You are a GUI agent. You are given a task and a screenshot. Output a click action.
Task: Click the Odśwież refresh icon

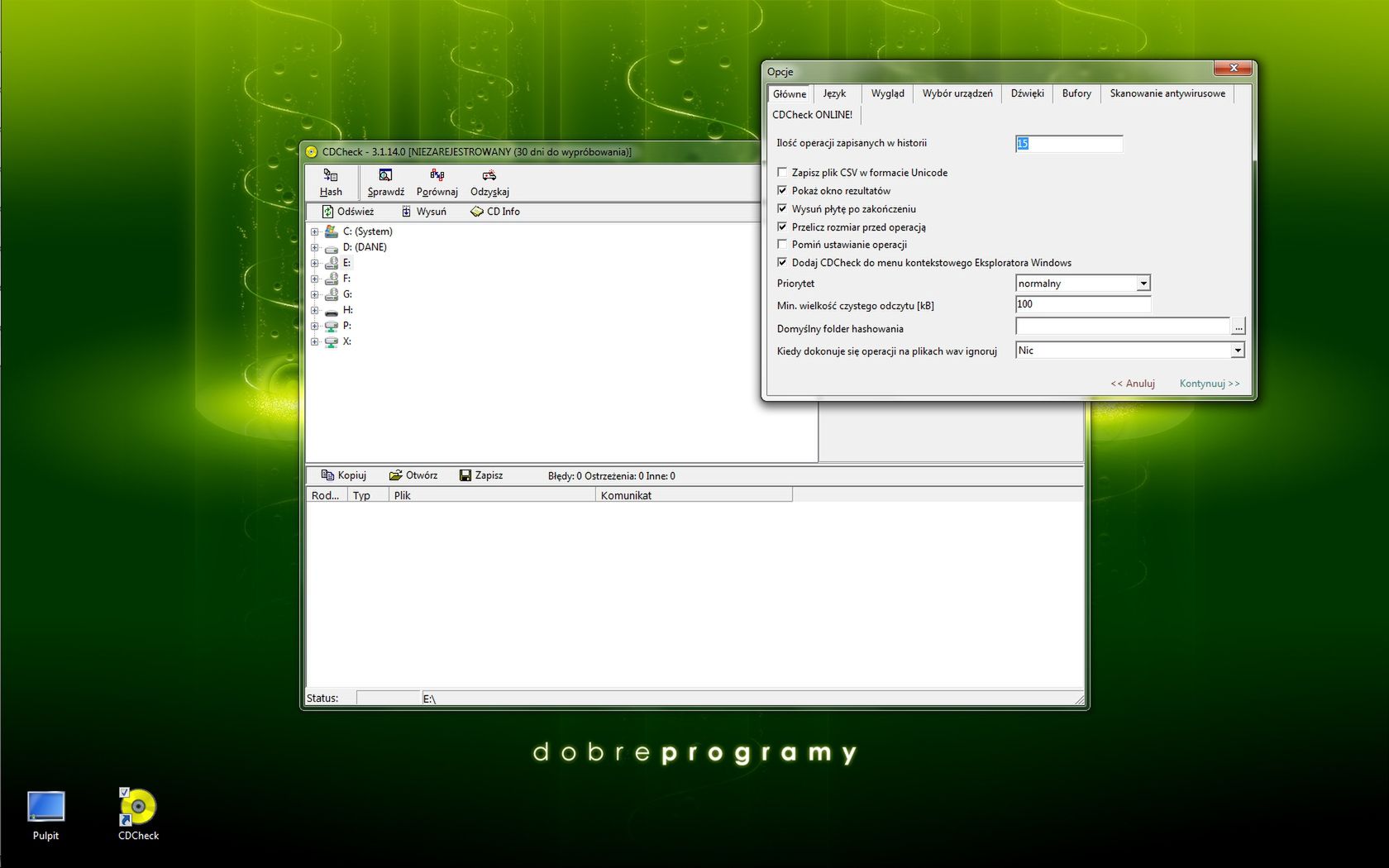pos(327,212)
